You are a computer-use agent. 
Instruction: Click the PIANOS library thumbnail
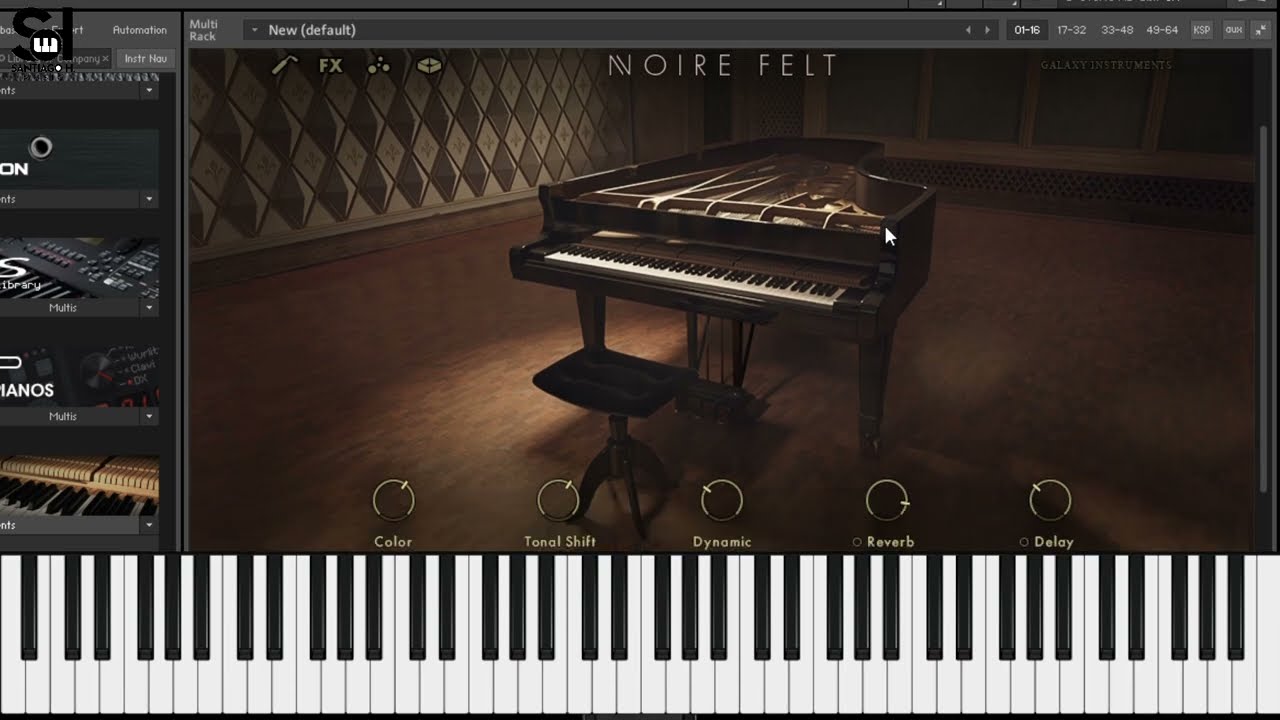click(79, 377)
